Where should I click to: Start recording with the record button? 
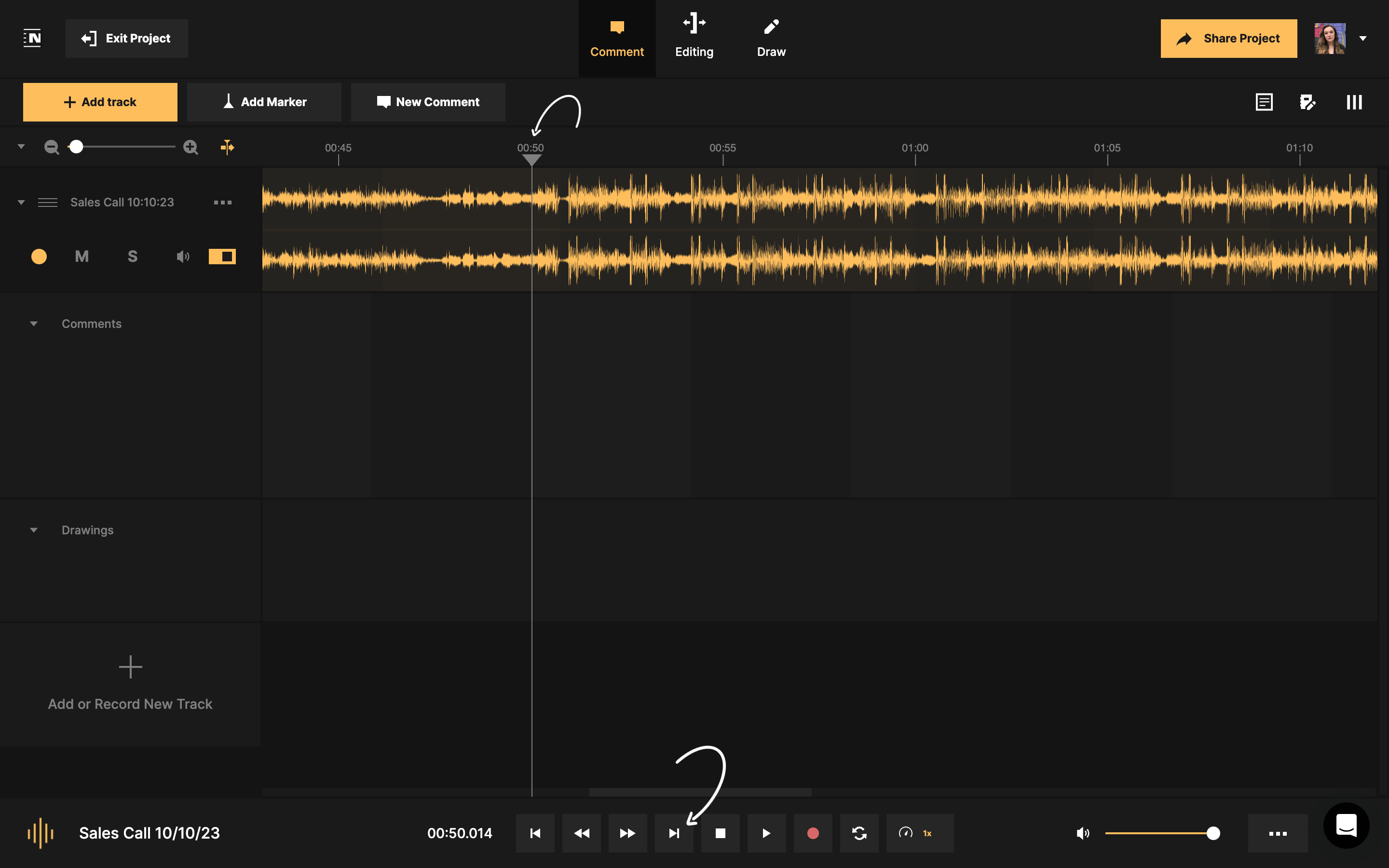813,833
